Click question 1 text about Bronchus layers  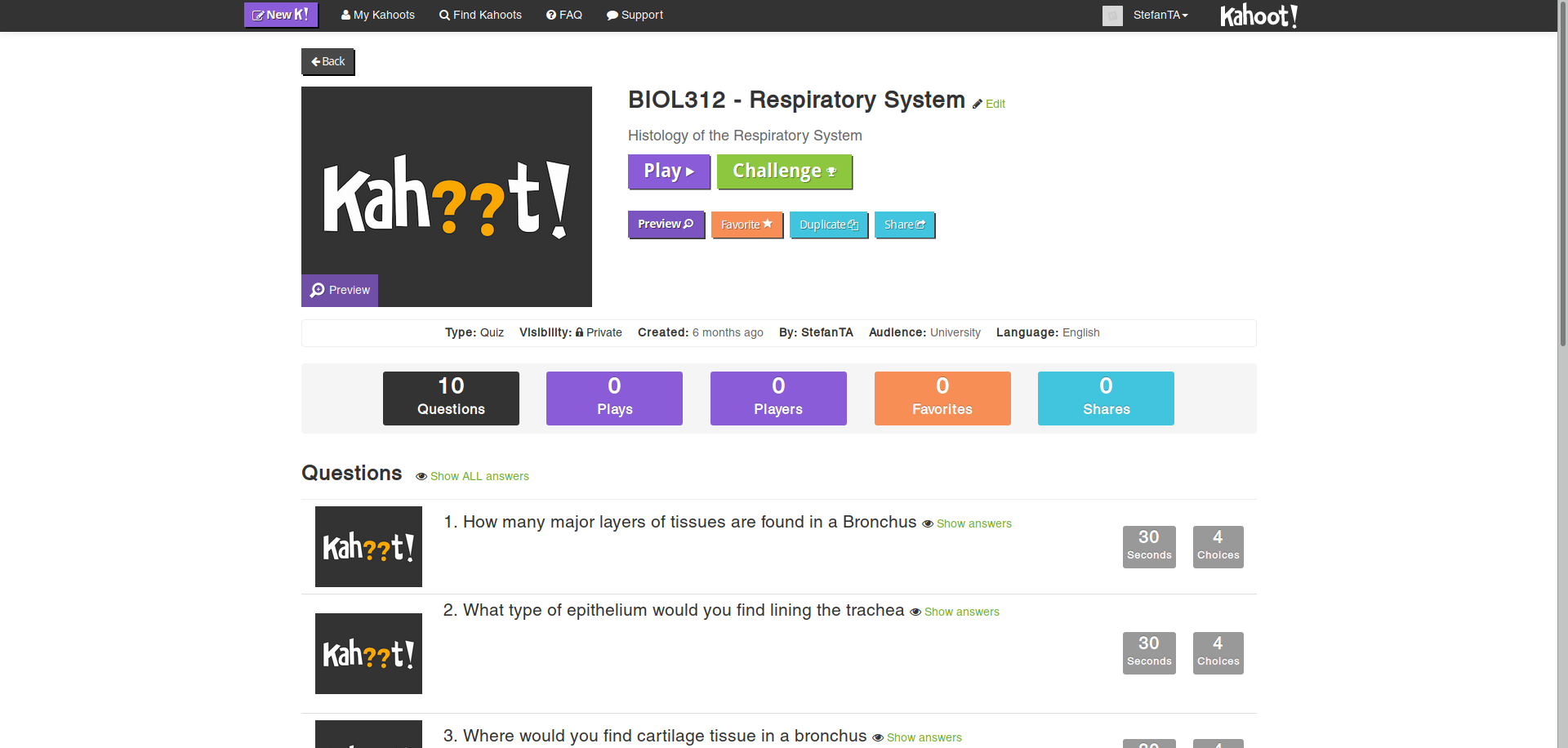click(680, 522)
